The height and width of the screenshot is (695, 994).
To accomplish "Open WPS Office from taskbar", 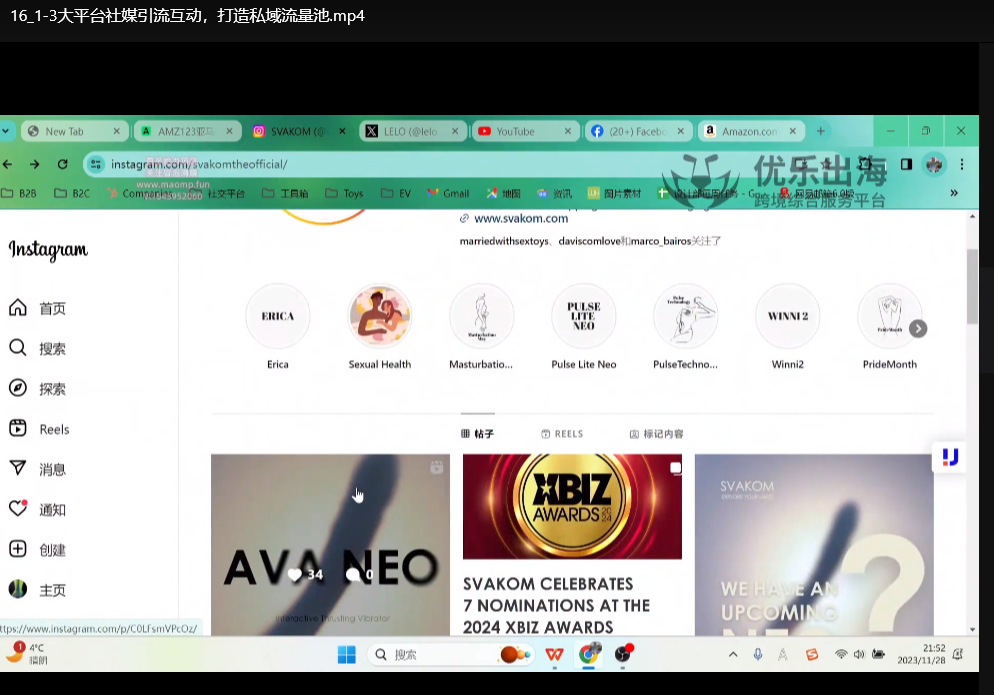I will pyautogui.click(x=555, y=654).
